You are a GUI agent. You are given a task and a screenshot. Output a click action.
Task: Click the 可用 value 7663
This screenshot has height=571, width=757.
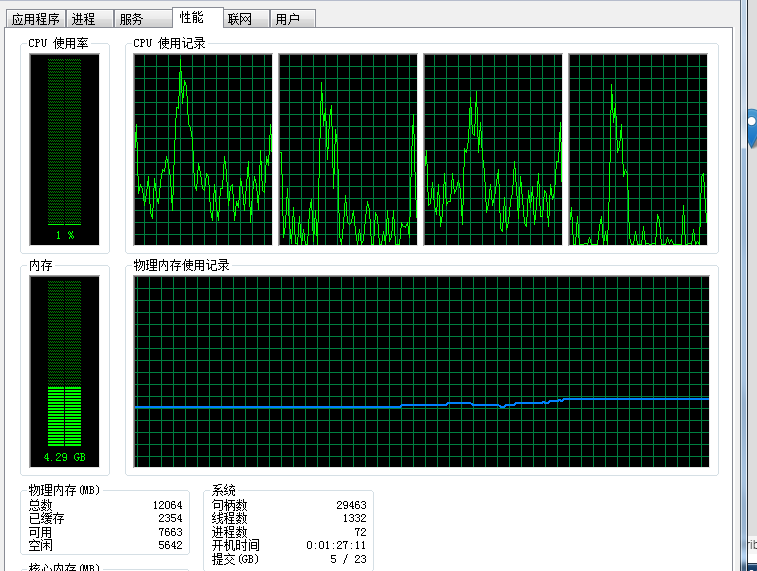pyautogui.click(x=170, y=532)
